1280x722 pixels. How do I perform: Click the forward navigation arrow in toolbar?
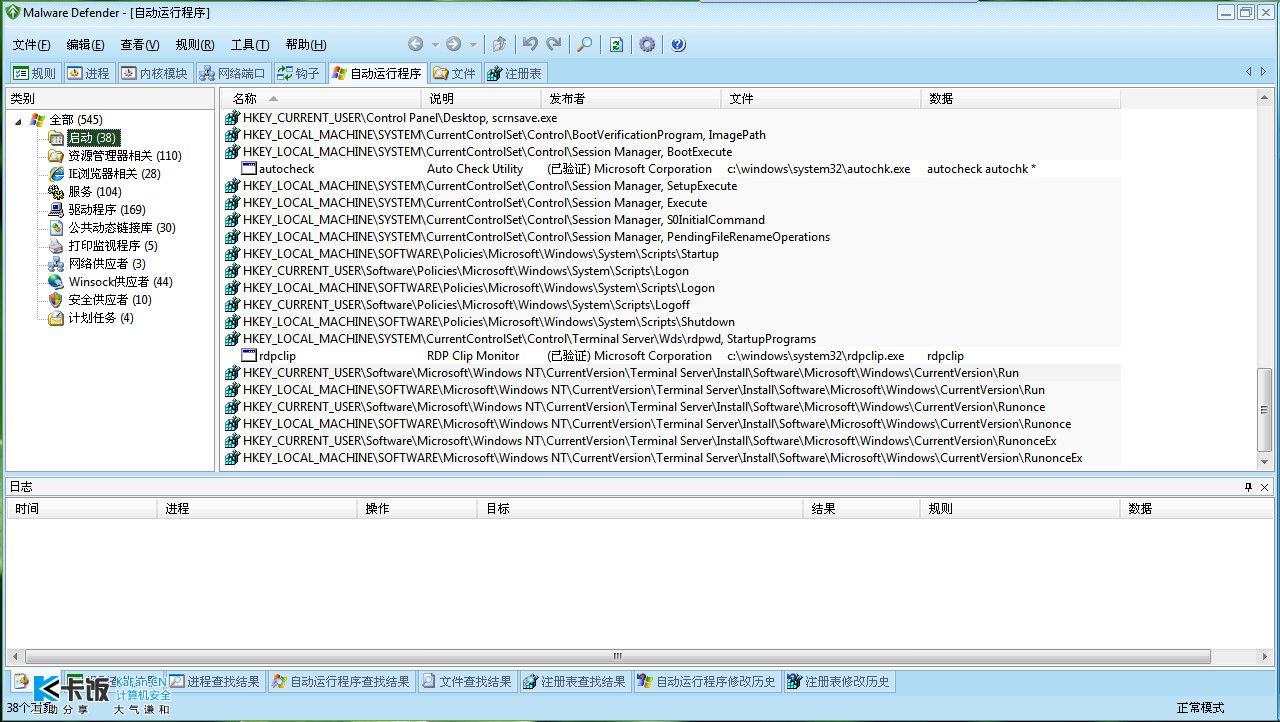pyautogui.click(x=453, y=44)
